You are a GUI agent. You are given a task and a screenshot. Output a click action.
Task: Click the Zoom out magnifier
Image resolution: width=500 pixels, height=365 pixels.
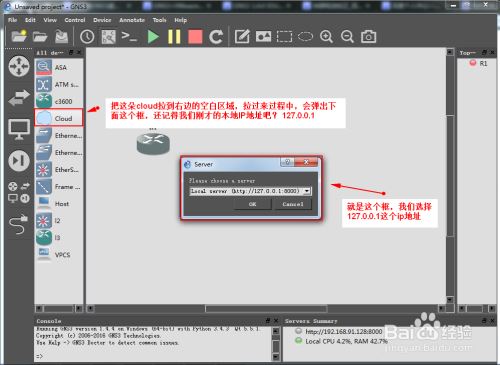click(x=347, y=36)
